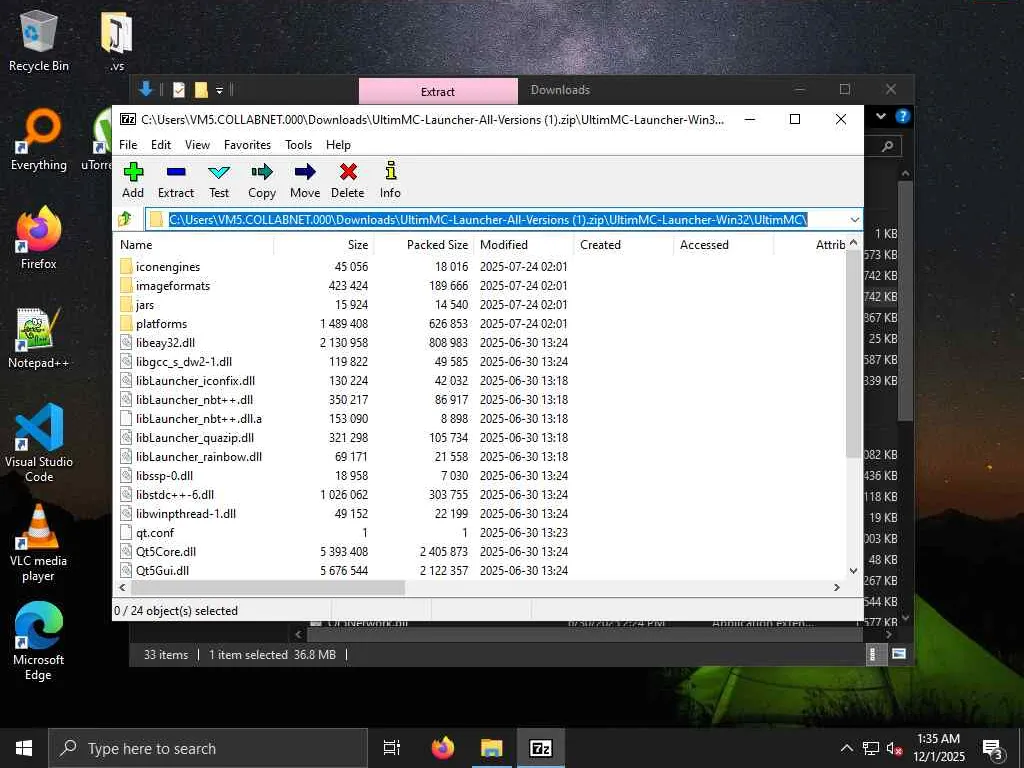
Task: Select libLauncher_nbt++.dll file
Action: point(194,399)
